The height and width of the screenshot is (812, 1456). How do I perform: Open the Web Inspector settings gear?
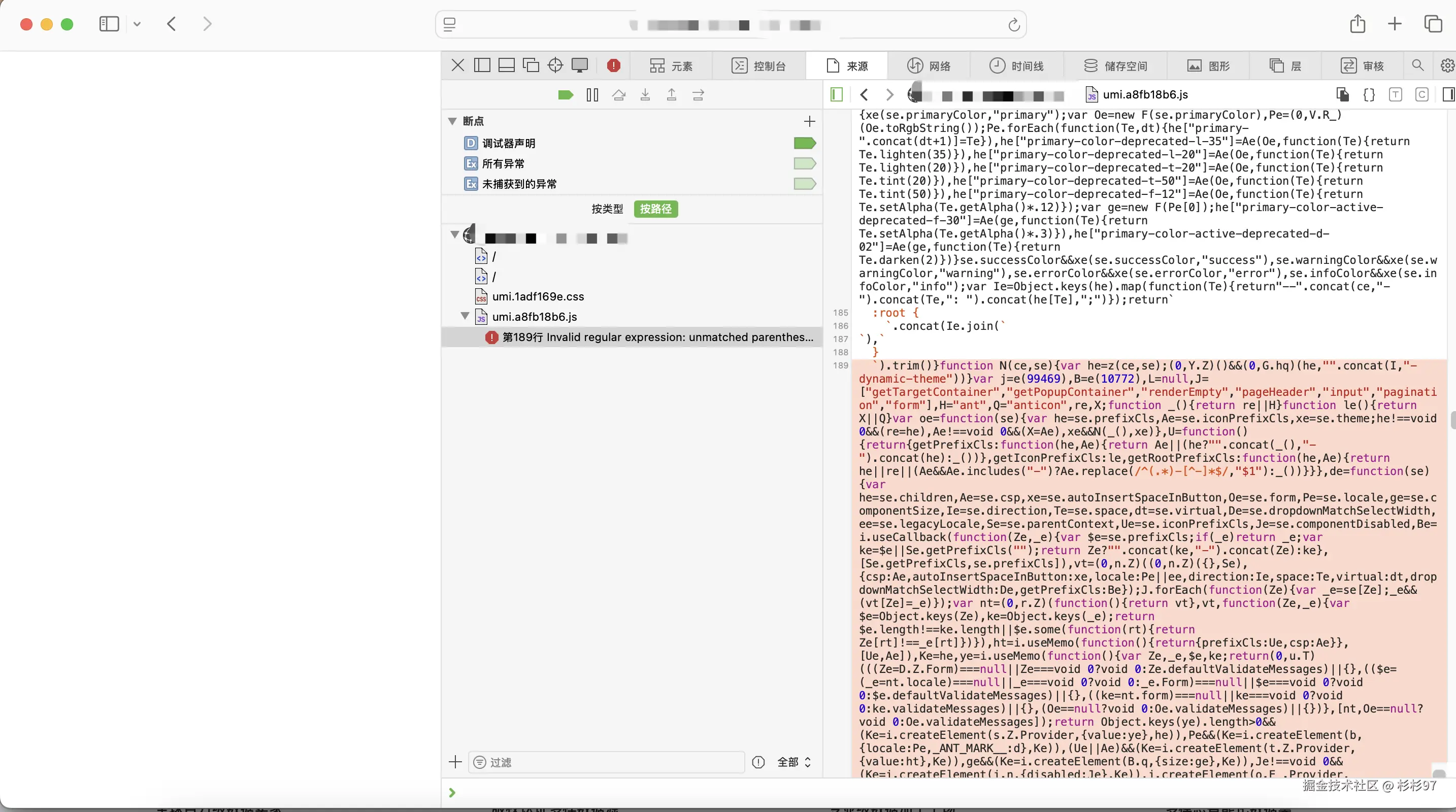click(x=1446, y=65)
